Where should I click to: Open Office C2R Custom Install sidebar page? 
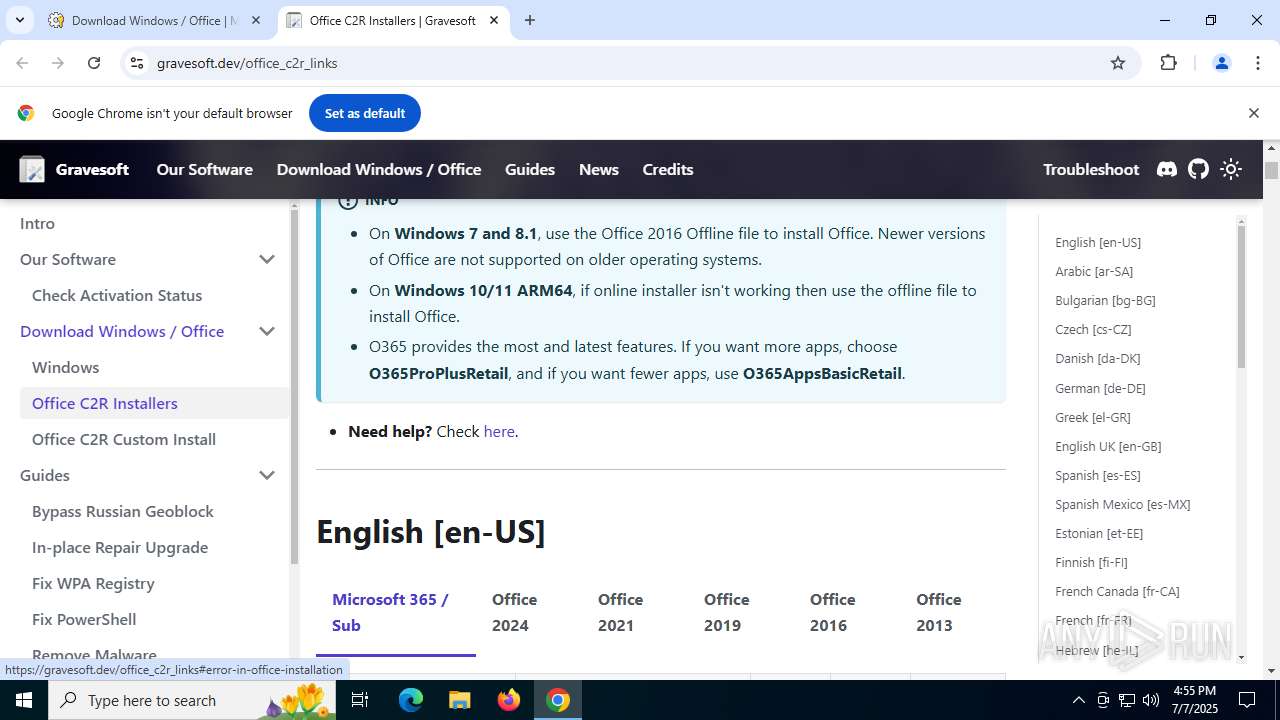pyautogui.click(x=124, y=439)
